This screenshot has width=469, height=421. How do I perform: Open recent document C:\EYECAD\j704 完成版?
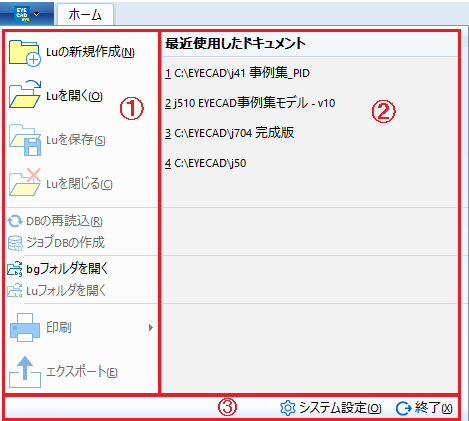(x=229, y=133)
